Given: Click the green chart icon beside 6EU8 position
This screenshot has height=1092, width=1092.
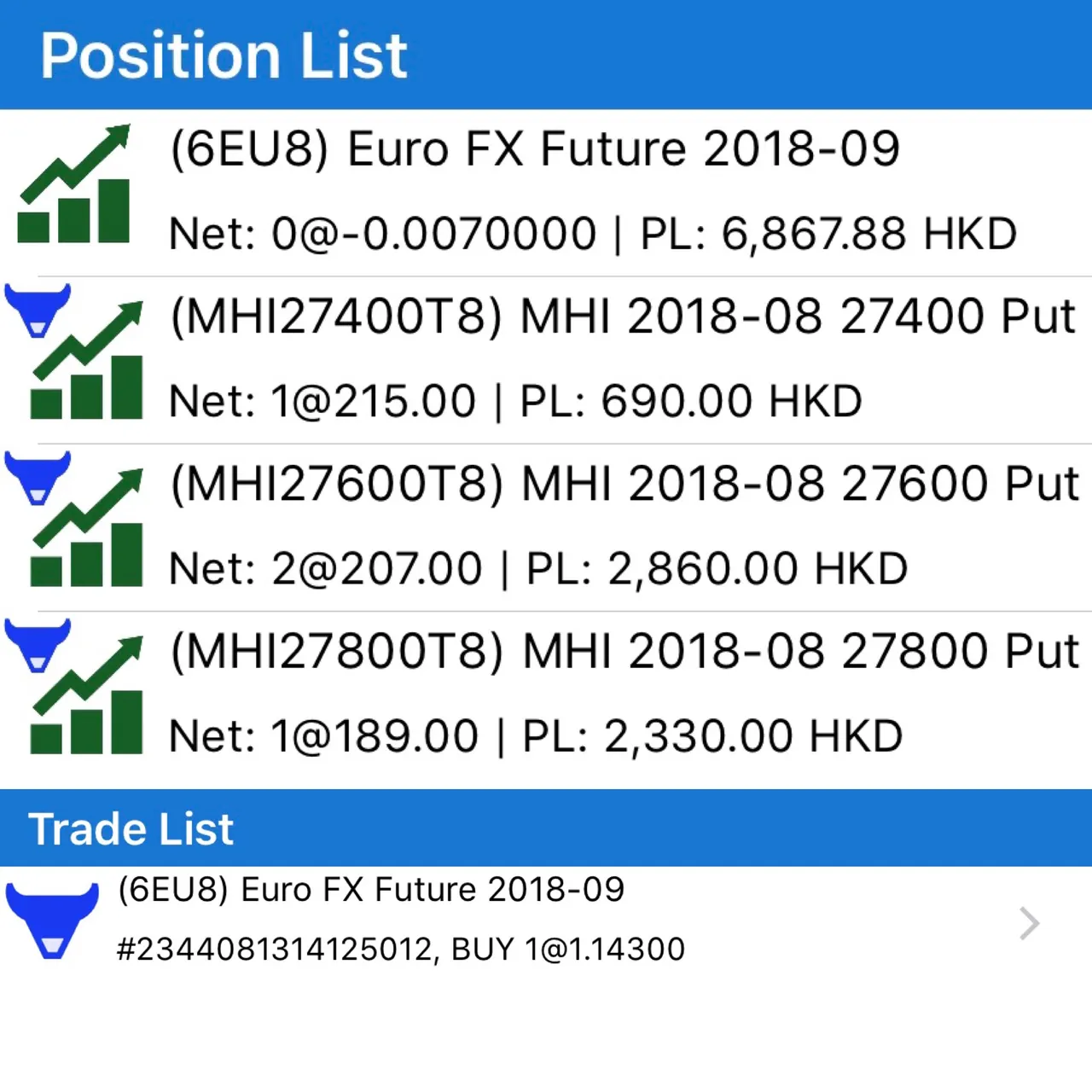Looking at the screenshot, I should click(x=74, y=183).
